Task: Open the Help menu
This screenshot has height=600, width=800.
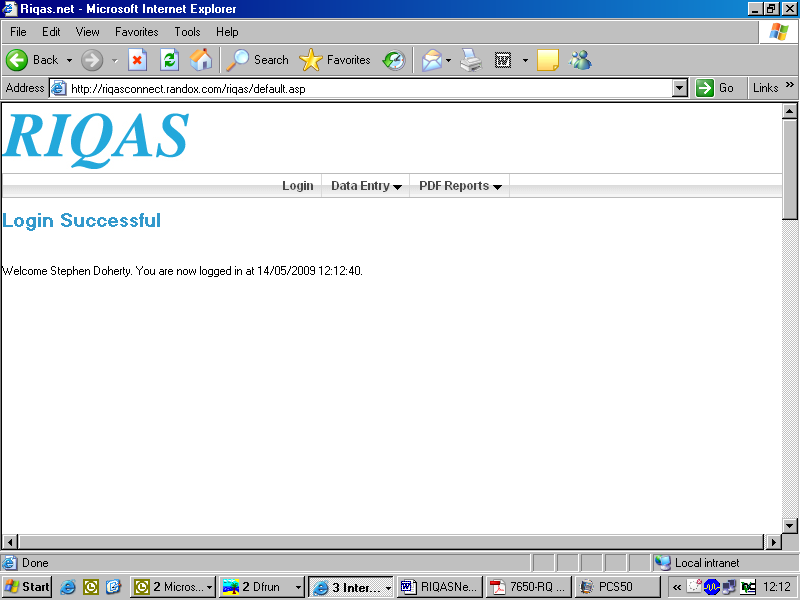Action: (227, 32)
